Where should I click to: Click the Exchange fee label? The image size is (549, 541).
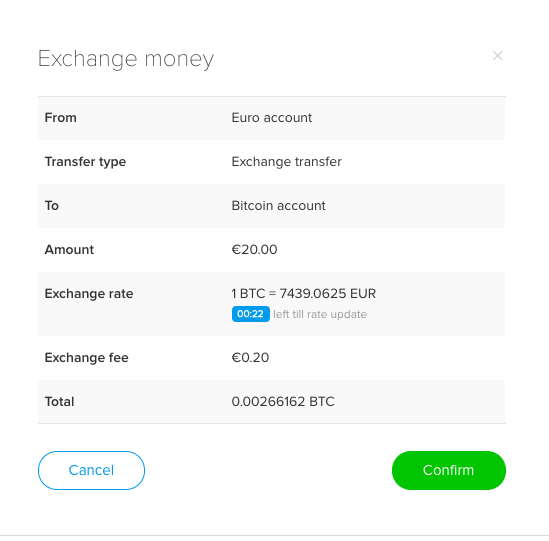(86, 358)
